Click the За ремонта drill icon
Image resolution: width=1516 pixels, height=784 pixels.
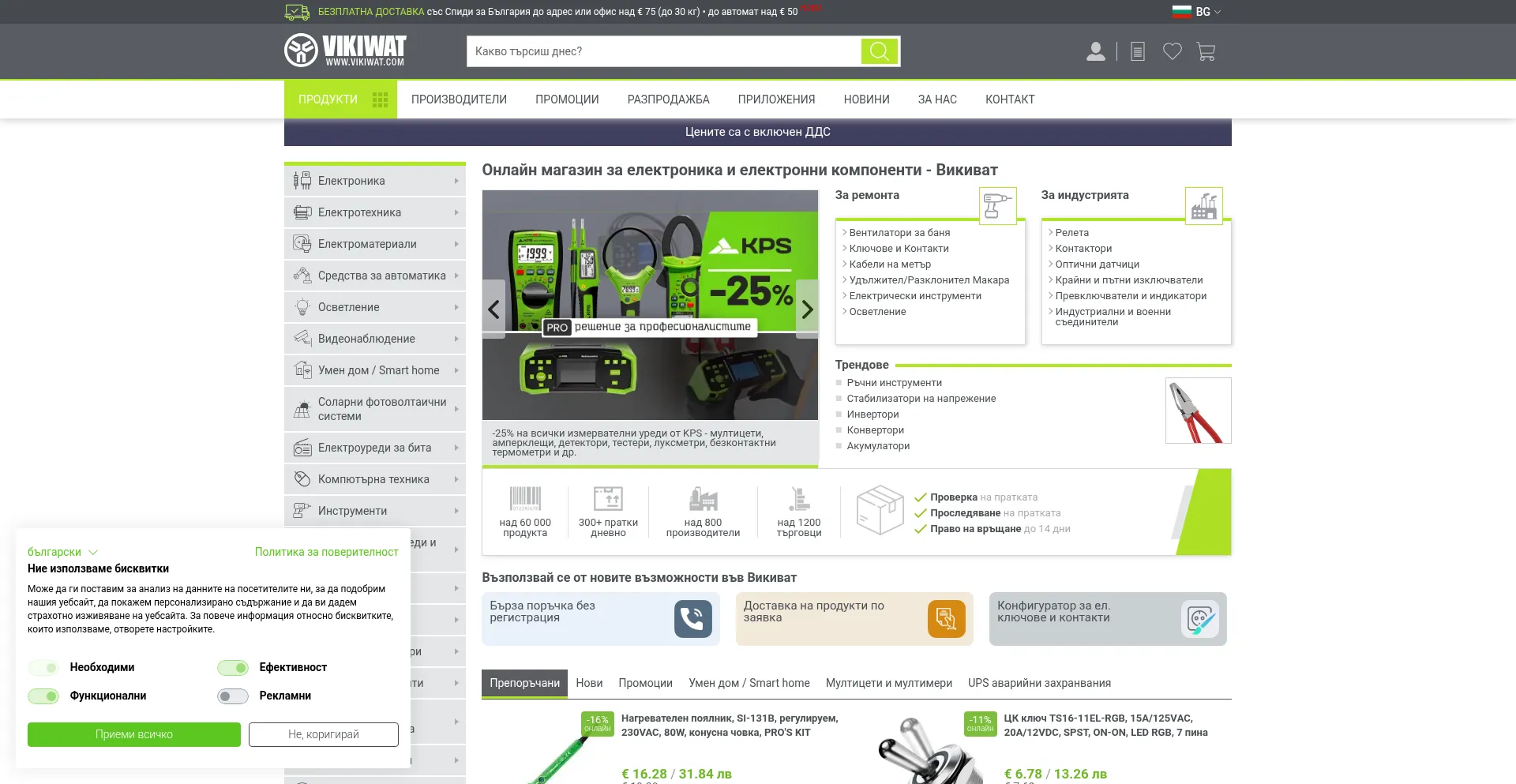click(x=997, y=206)
